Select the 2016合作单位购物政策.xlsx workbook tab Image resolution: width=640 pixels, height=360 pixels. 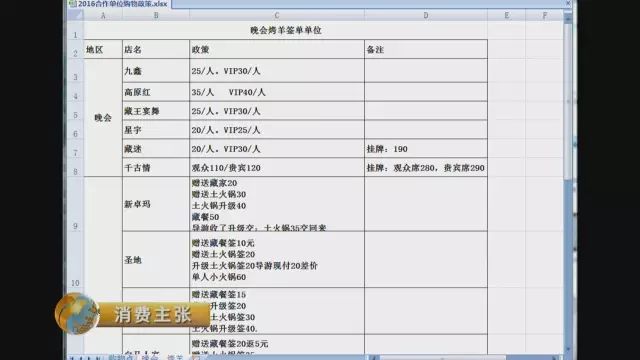point(119,4)
